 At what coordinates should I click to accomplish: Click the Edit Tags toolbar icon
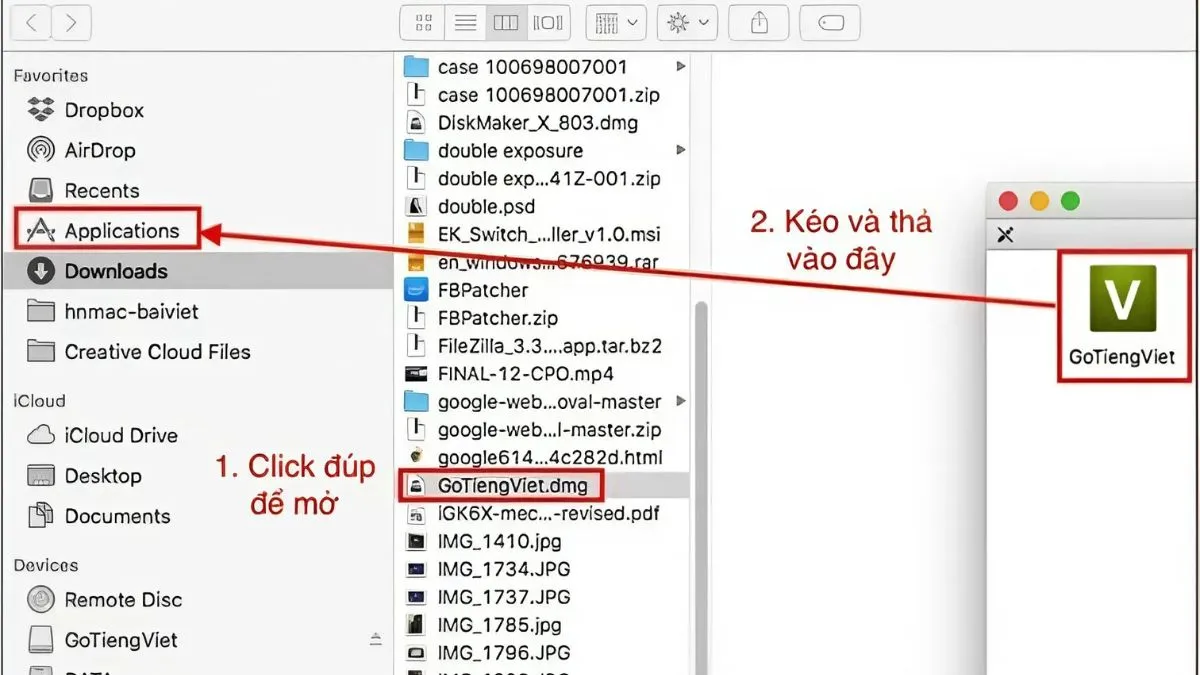pyautogui.click(x=830, y=22)
